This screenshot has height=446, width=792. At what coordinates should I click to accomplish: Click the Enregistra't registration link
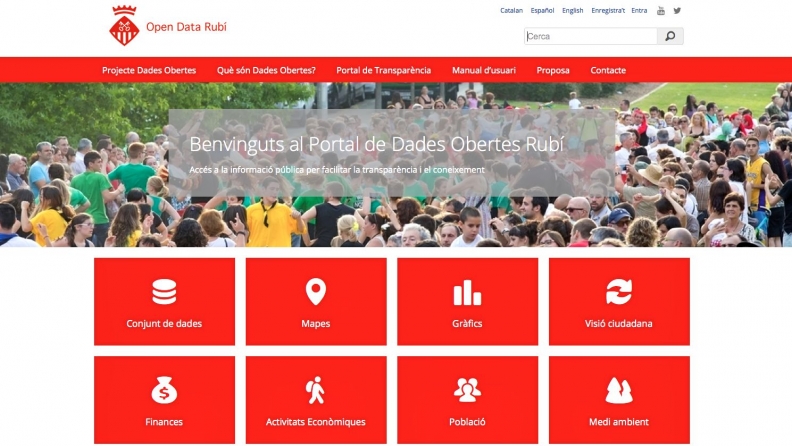pyautogui.click(x=608, y=11)
